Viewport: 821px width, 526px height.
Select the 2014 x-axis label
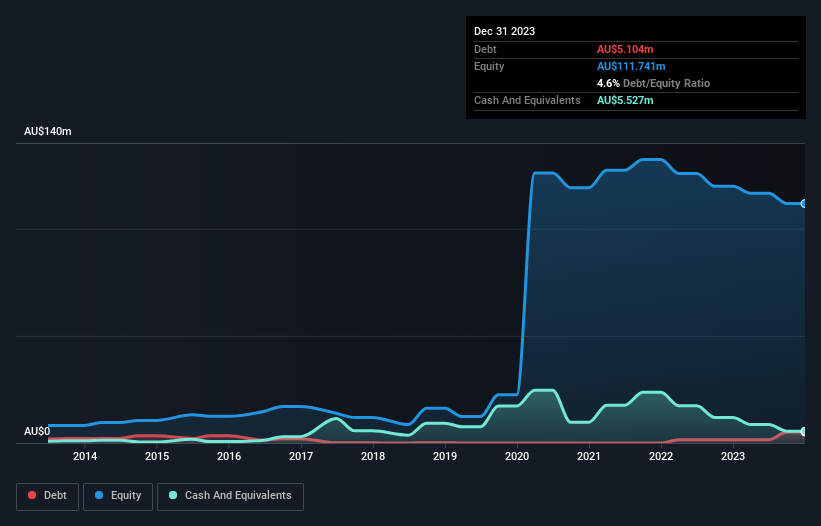85,456
